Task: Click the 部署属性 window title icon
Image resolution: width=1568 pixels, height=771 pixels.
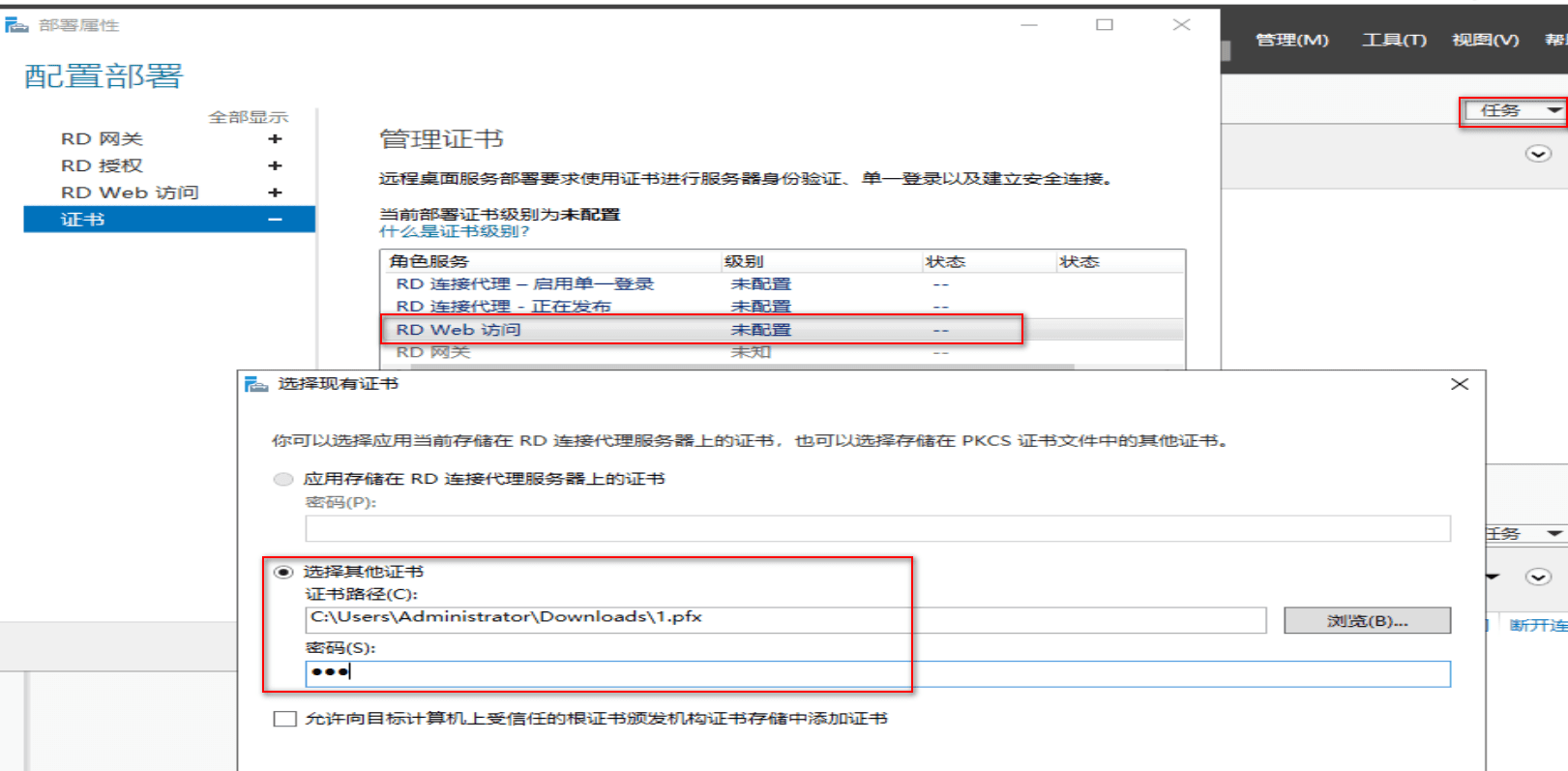Action: [16, 25]
